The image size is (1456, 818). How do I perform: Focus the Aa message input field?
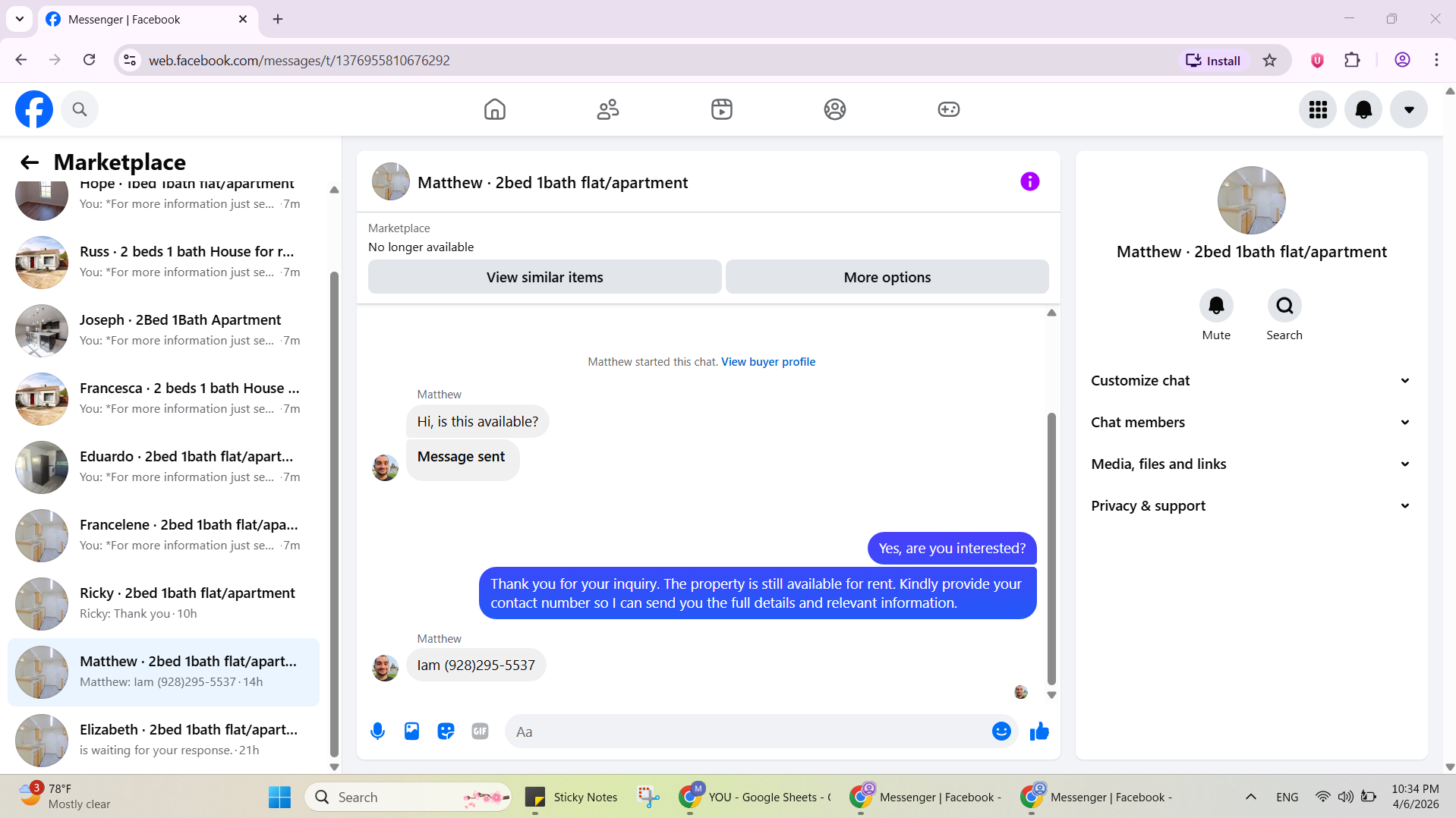pos(748,731)
